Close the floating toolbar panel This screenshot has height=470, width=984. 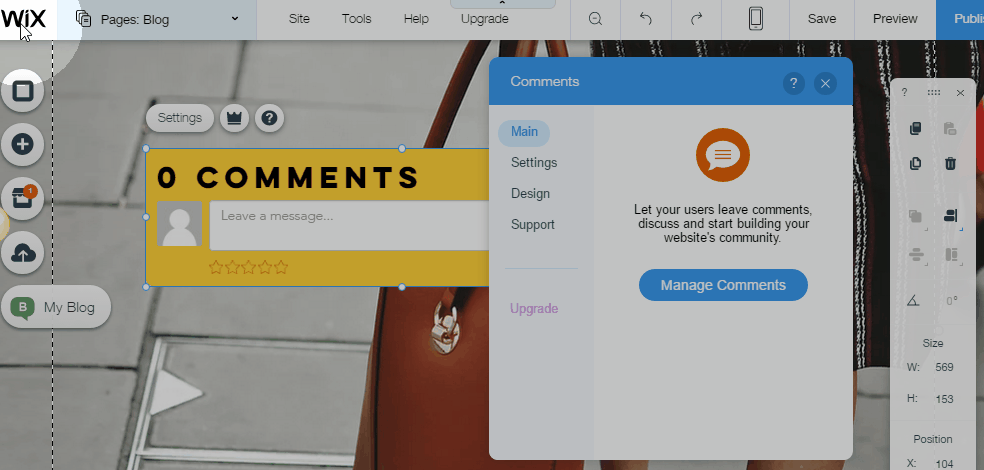(x=960, y=93)
